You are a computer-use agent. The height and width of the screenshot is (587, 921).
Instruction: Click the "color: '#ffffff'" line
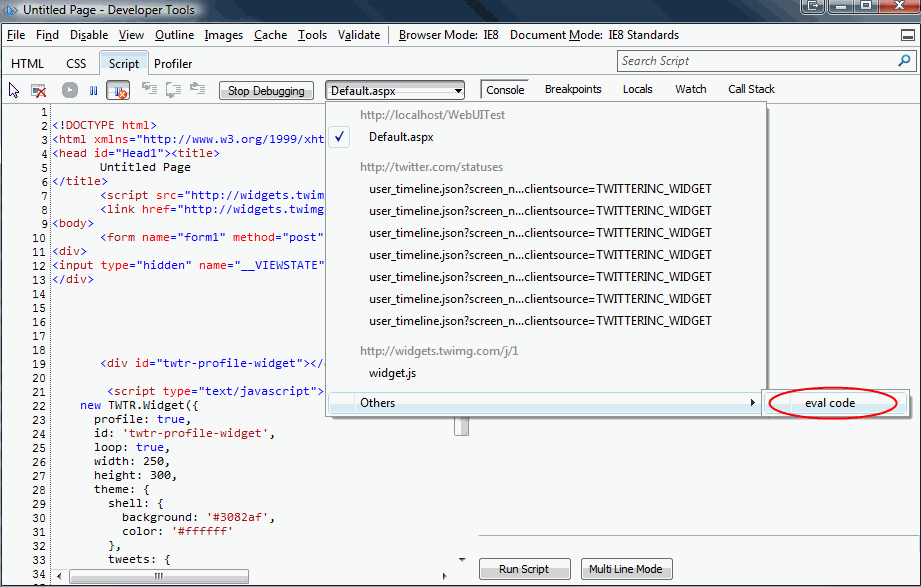[x=177, y=532]
